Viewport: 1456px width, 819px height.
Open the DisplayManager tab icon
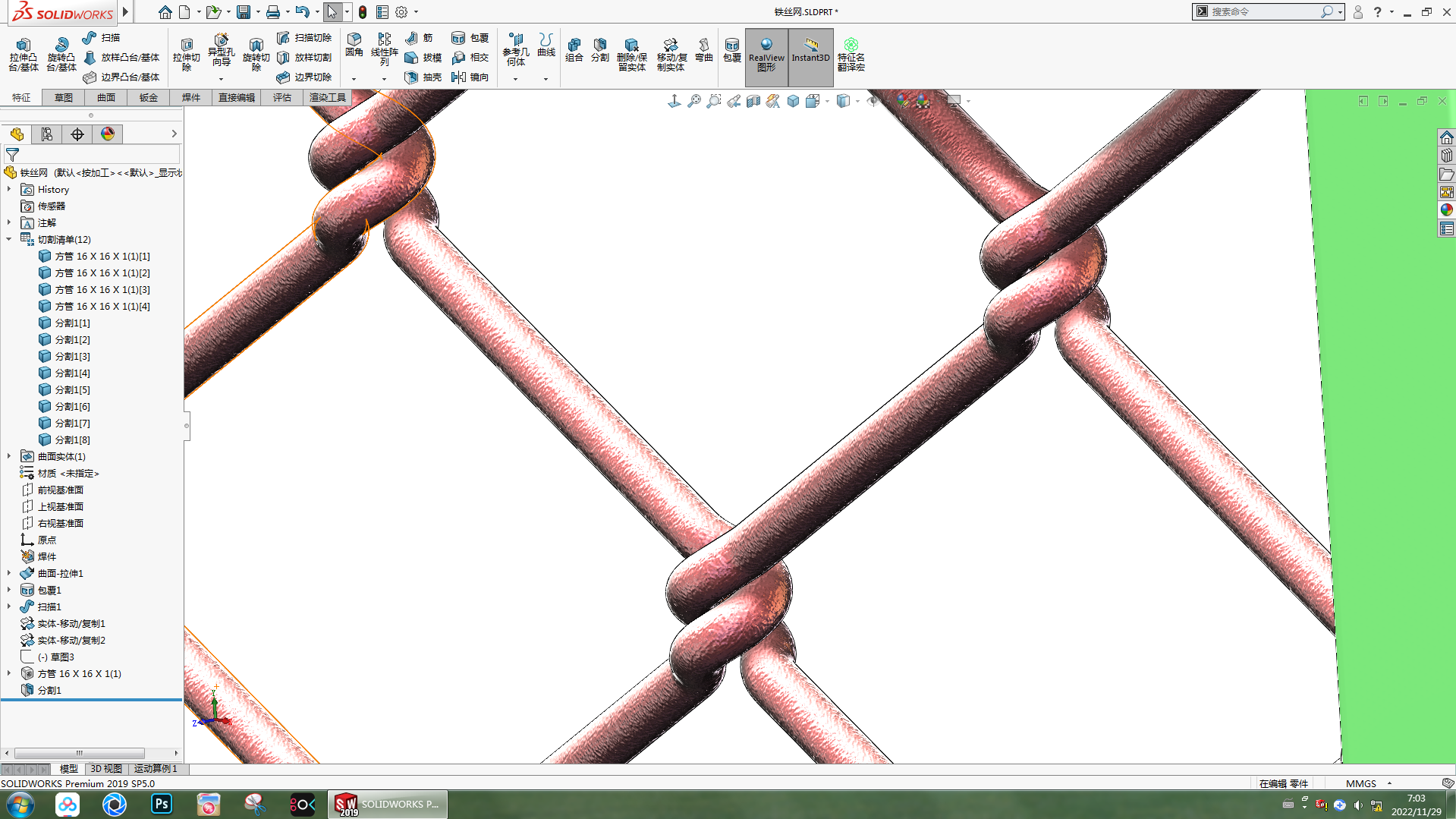(x=108, y=134)
